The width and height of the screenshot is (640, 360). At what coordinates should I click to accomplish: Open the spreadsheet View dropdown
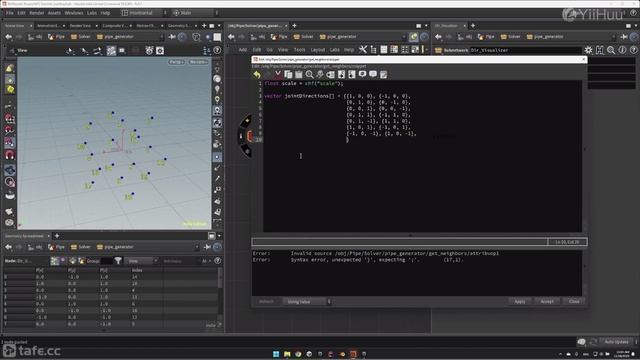point(140,261)
